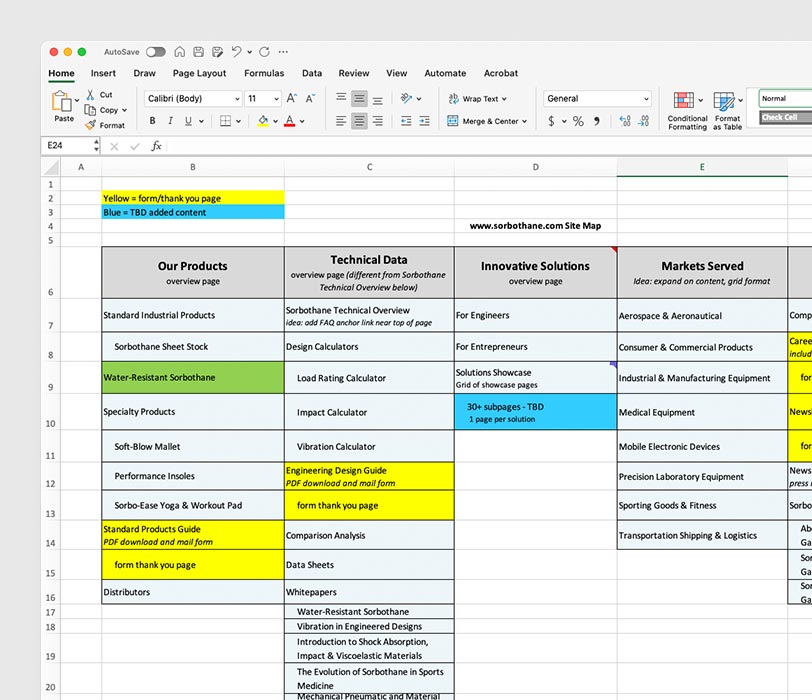
Task: Open the more options ellipsis in title bar
Action: point(283,52)
